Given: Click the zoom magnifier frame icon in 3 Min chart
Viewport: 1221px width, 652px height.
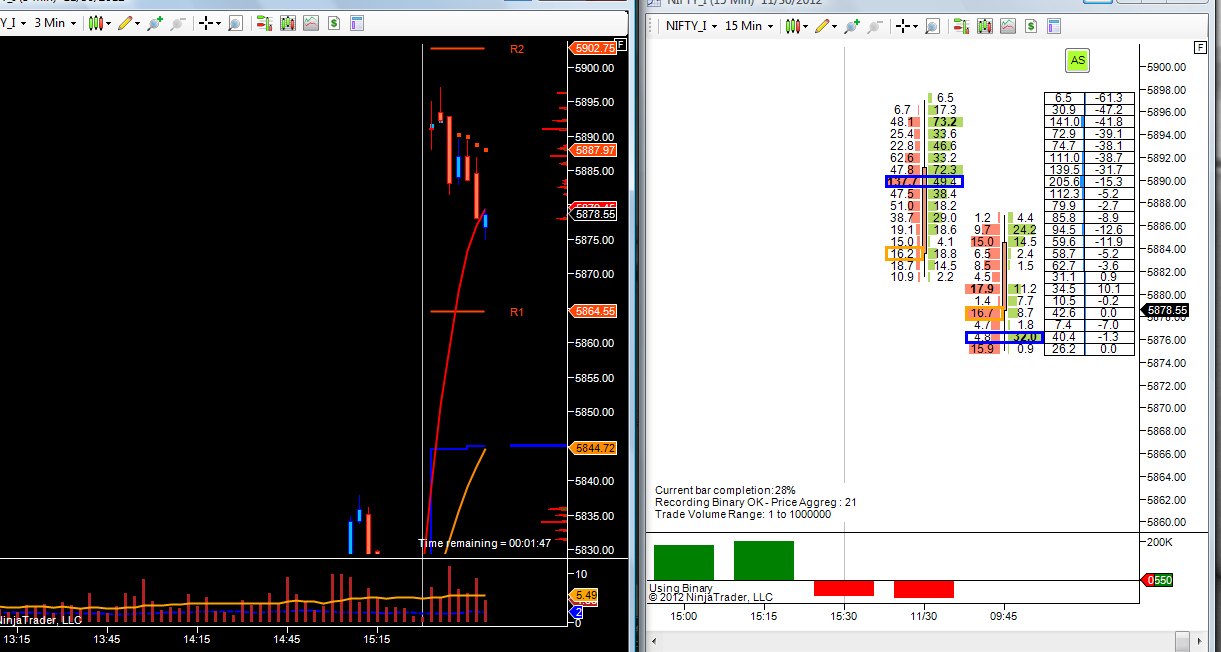Looking at the screenshot, I should (235, 23).
